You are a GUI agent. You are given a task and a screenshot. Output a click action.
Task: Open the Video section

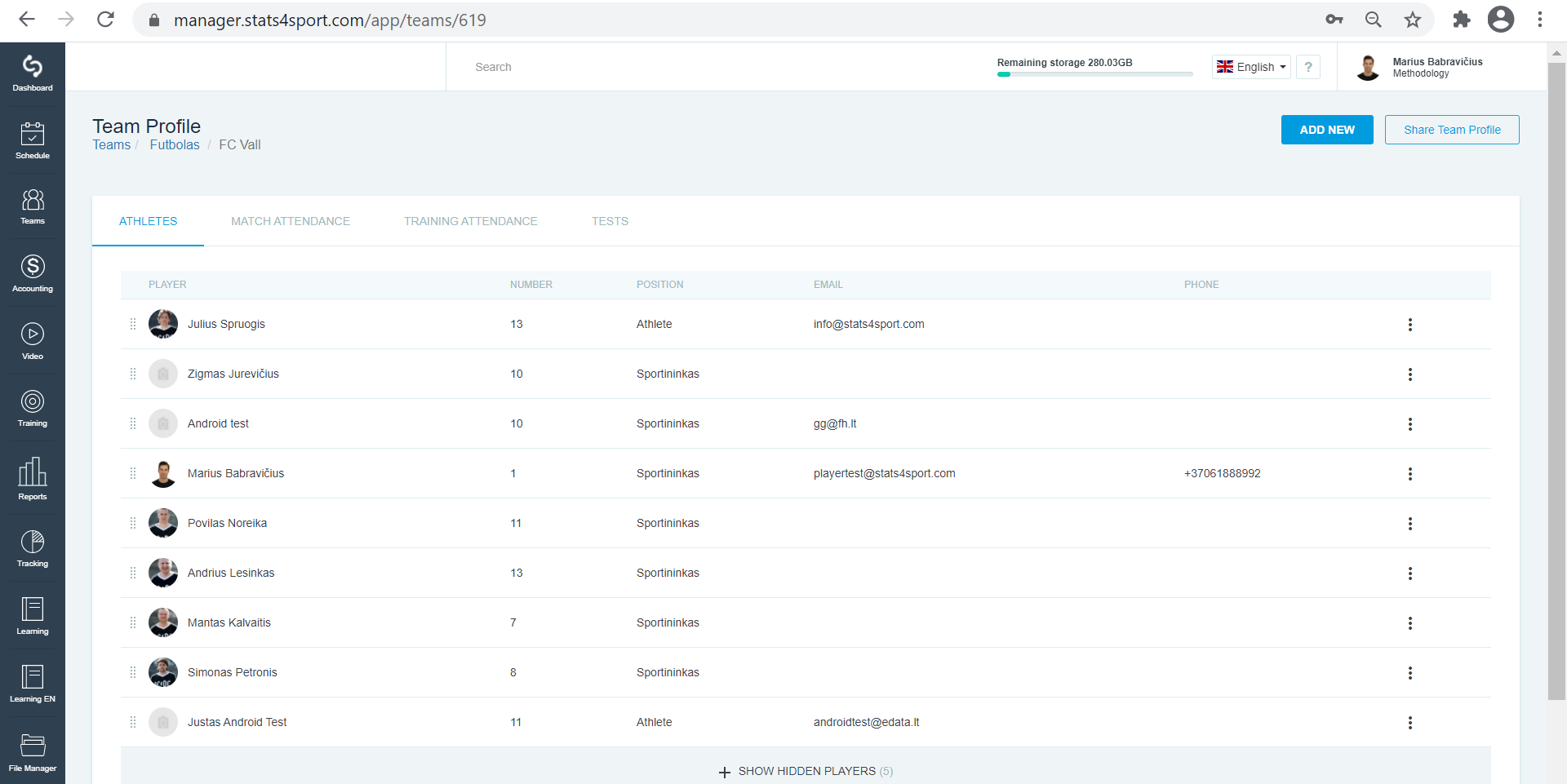point(33,341)
